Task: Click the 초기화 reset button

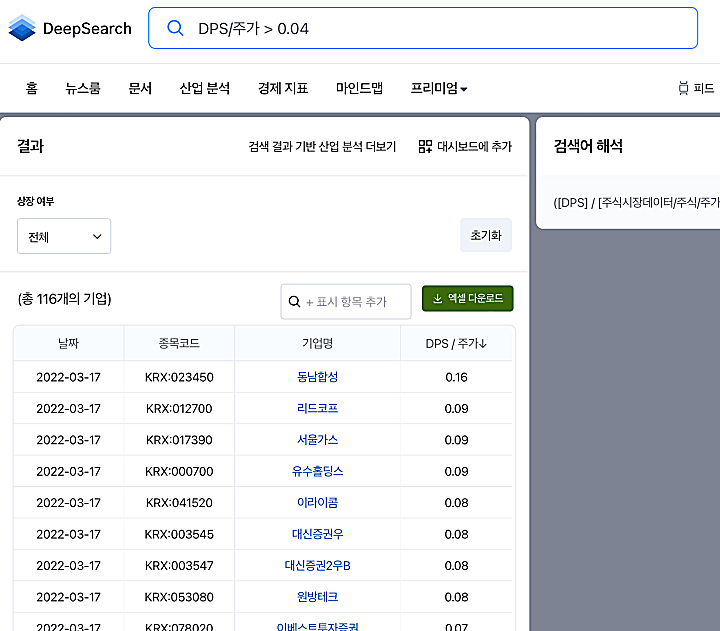Action: tap(486, 235)
